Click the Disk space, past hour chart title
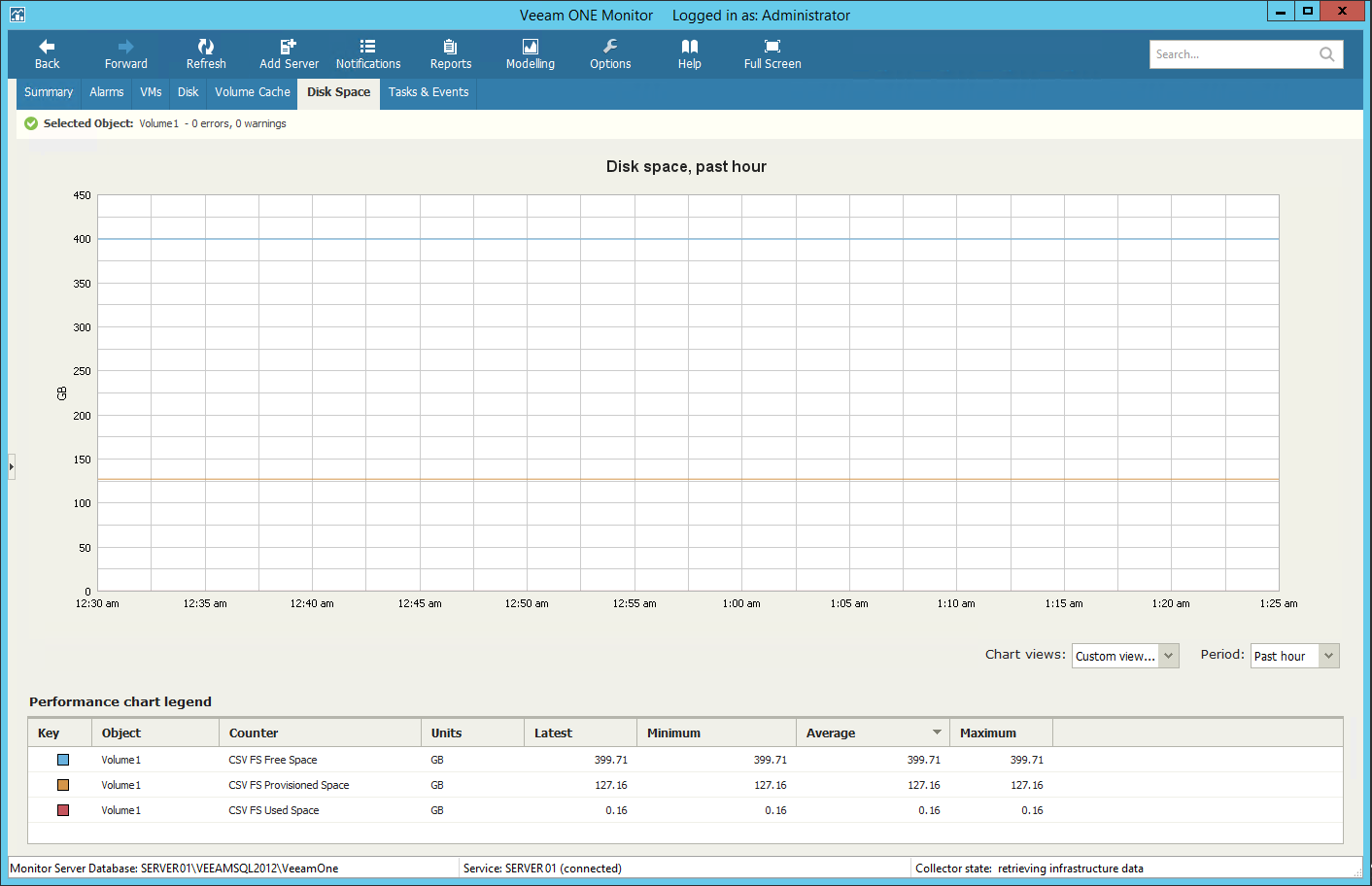The height and width of the screenshot is (886, 1372). tap(686, 166)
